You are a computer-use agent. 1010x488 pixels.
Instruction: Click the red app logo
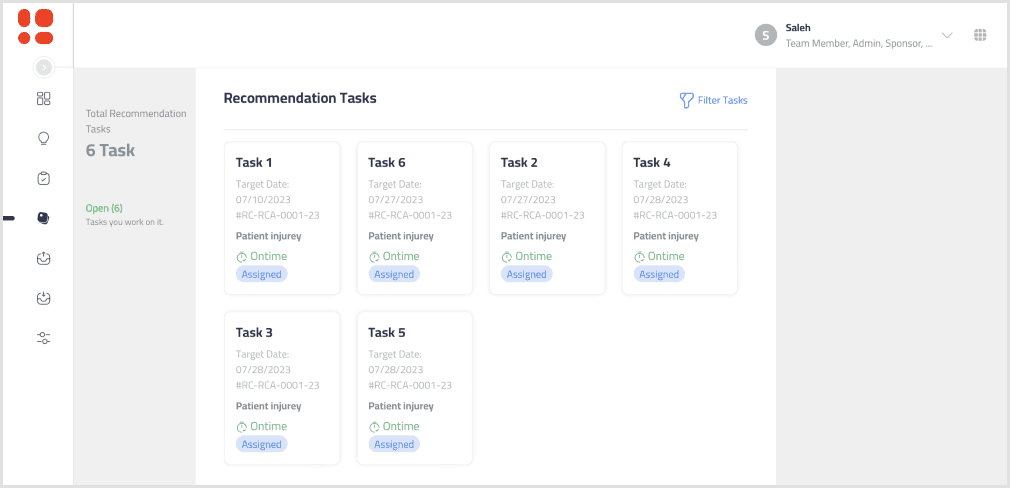tap(35, 27)
